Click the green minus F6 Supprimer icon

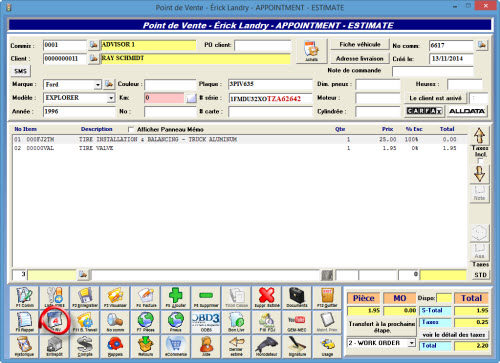(206, 297)
